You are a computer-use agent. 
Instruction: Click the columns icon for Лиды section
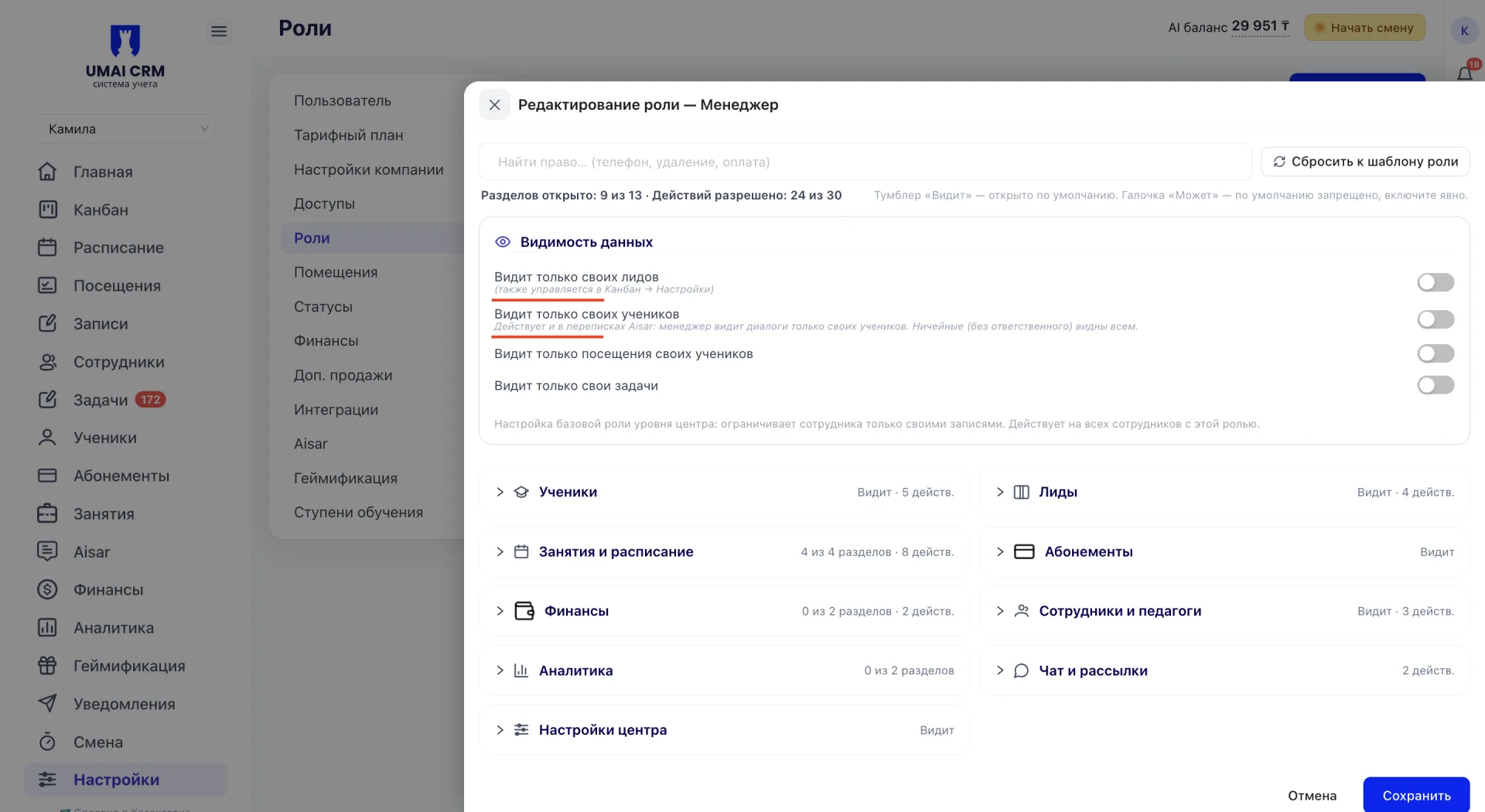click(x=1021, y=492)
